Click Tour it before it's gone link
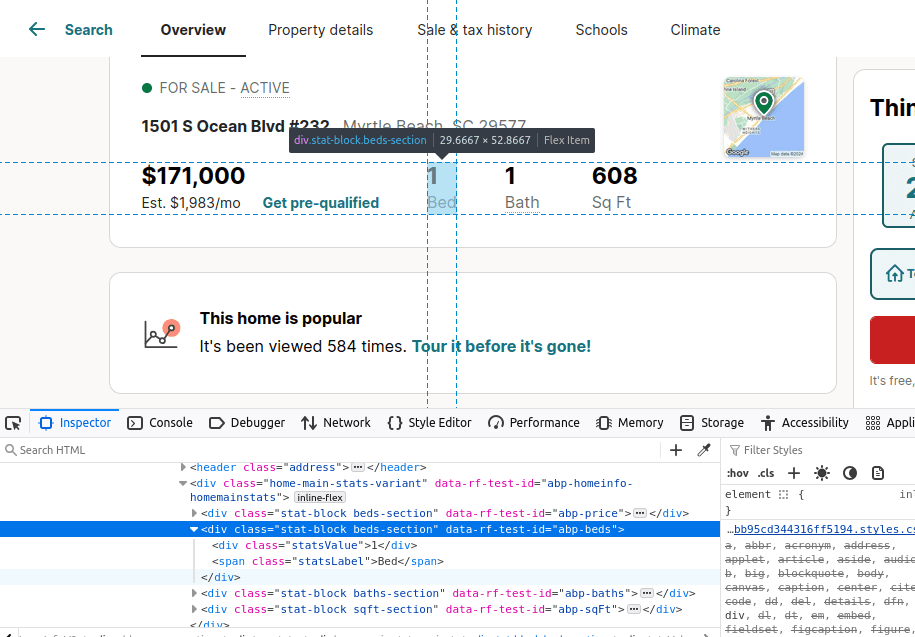This screenshot has width=915, height=637. pos(501,346)
